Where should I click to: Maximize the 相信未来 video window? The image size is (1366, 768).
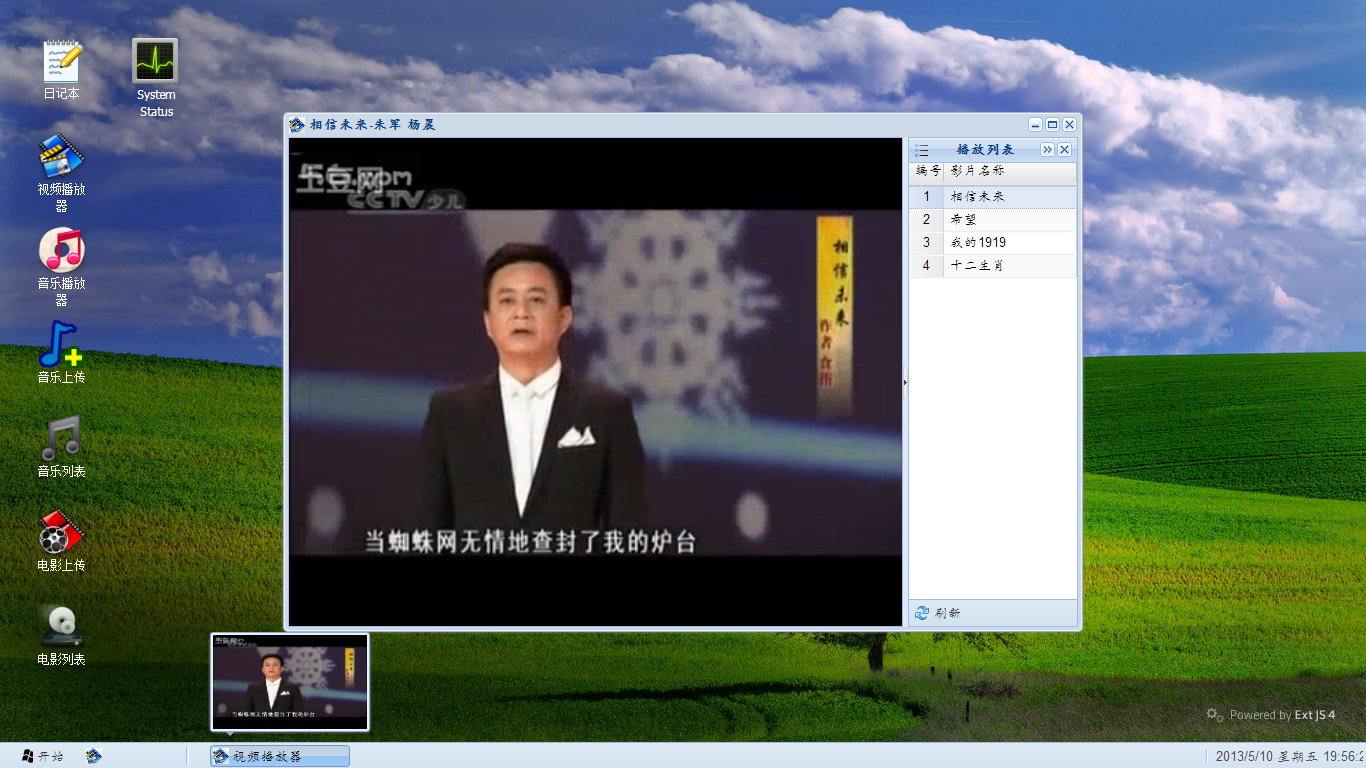tap(1052, 125)
